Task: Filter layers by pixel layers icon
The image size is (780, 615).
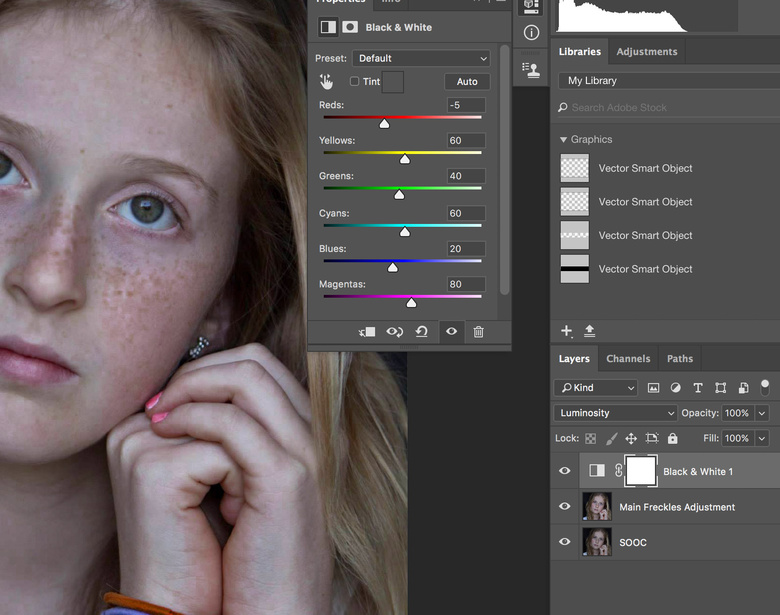Action: point(653,388)
